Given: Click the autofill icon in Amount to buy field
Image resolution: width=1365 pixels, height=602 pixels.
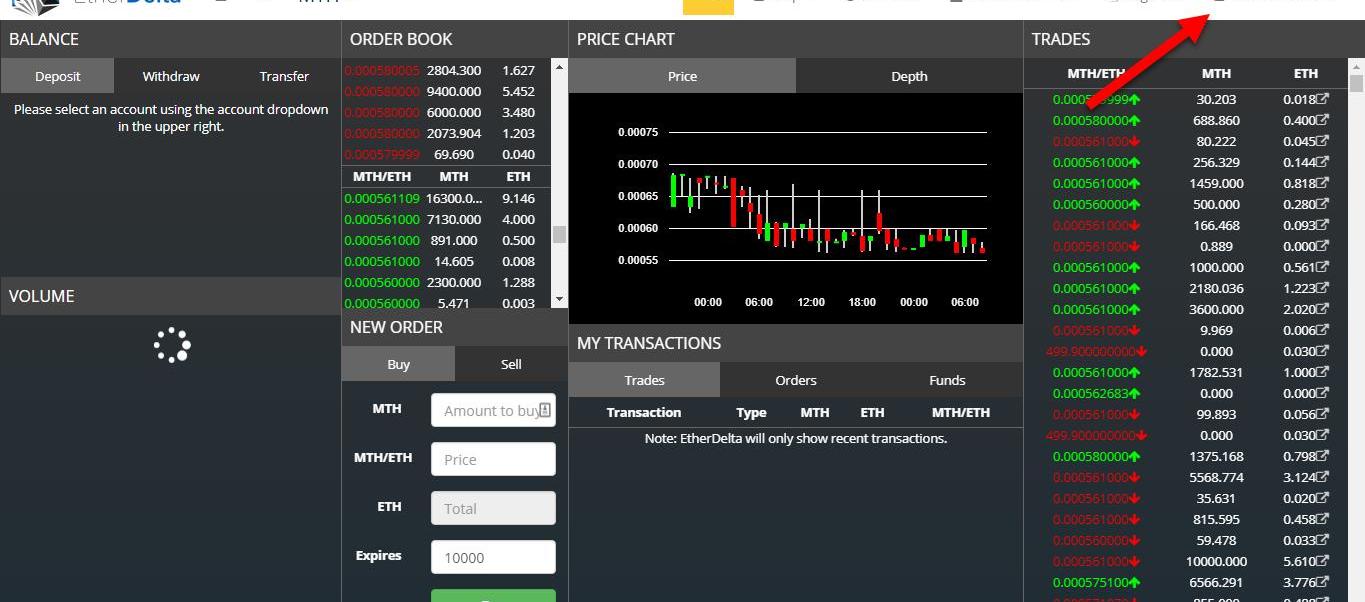Looking at the screenshot, I should point(545,410).
